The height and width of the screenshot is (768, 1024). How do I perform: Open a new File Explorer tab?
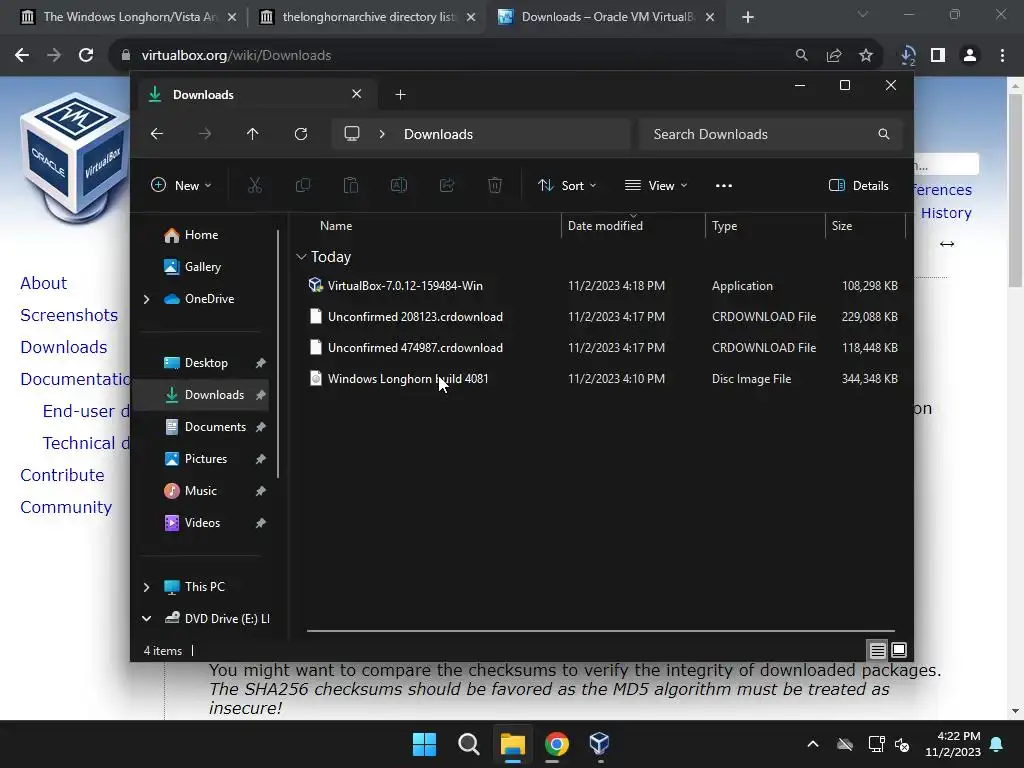pos(400,95)
